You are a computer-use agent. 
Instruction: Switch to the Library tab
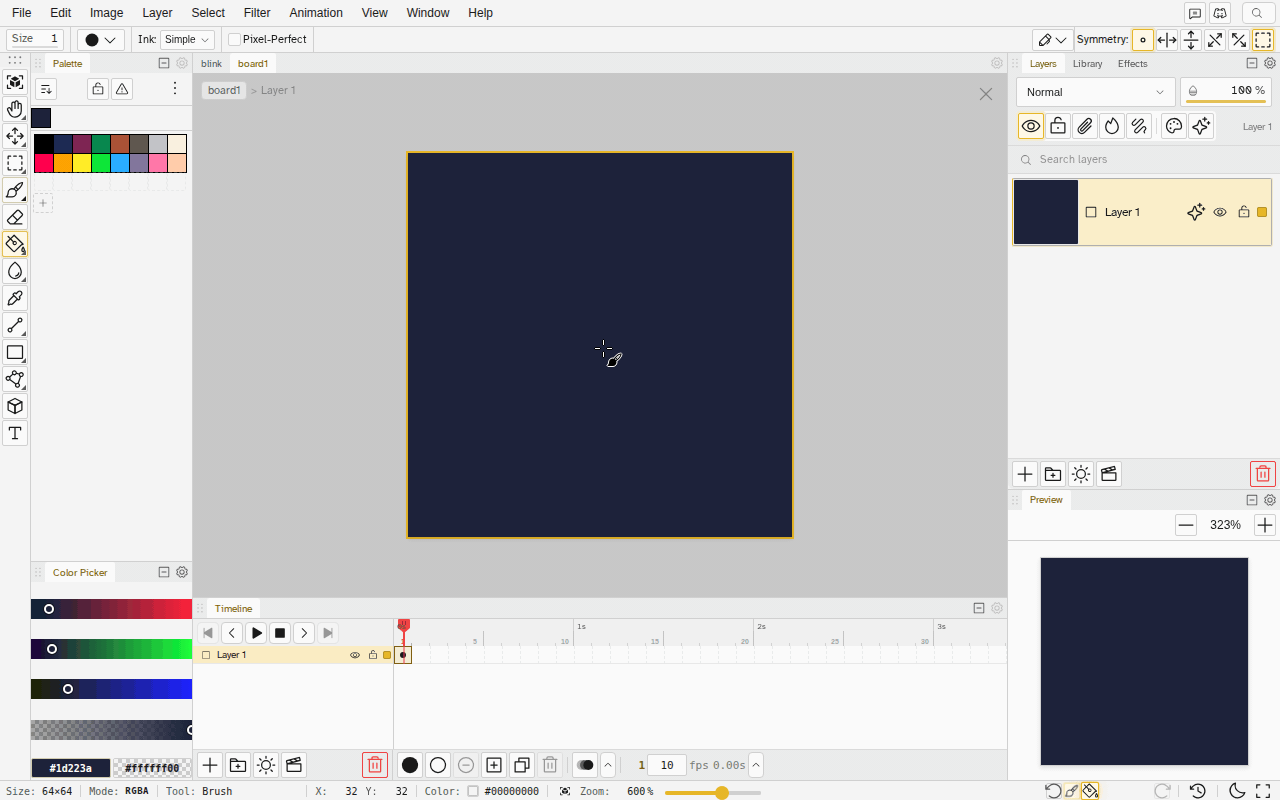tap(1087, 63)
